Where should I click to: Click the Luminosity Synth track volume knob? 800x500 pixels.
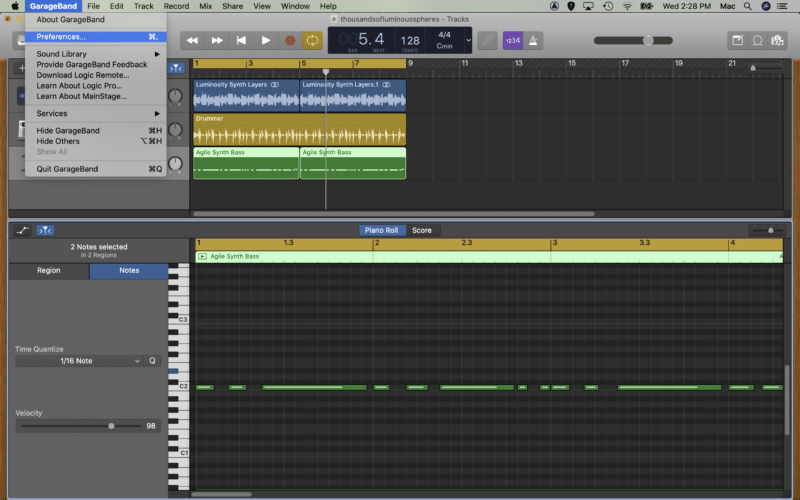[175, 96]
